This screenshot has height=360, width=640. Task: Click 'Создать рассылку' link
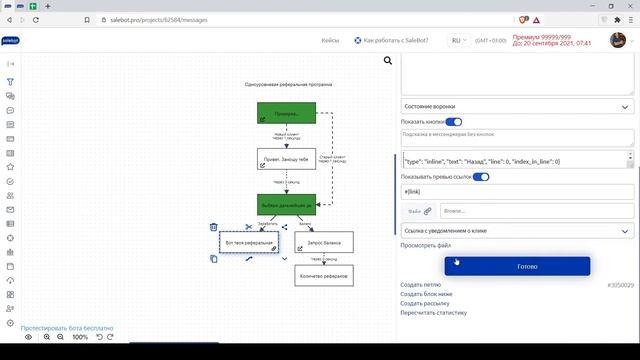[x=425, y=303]
